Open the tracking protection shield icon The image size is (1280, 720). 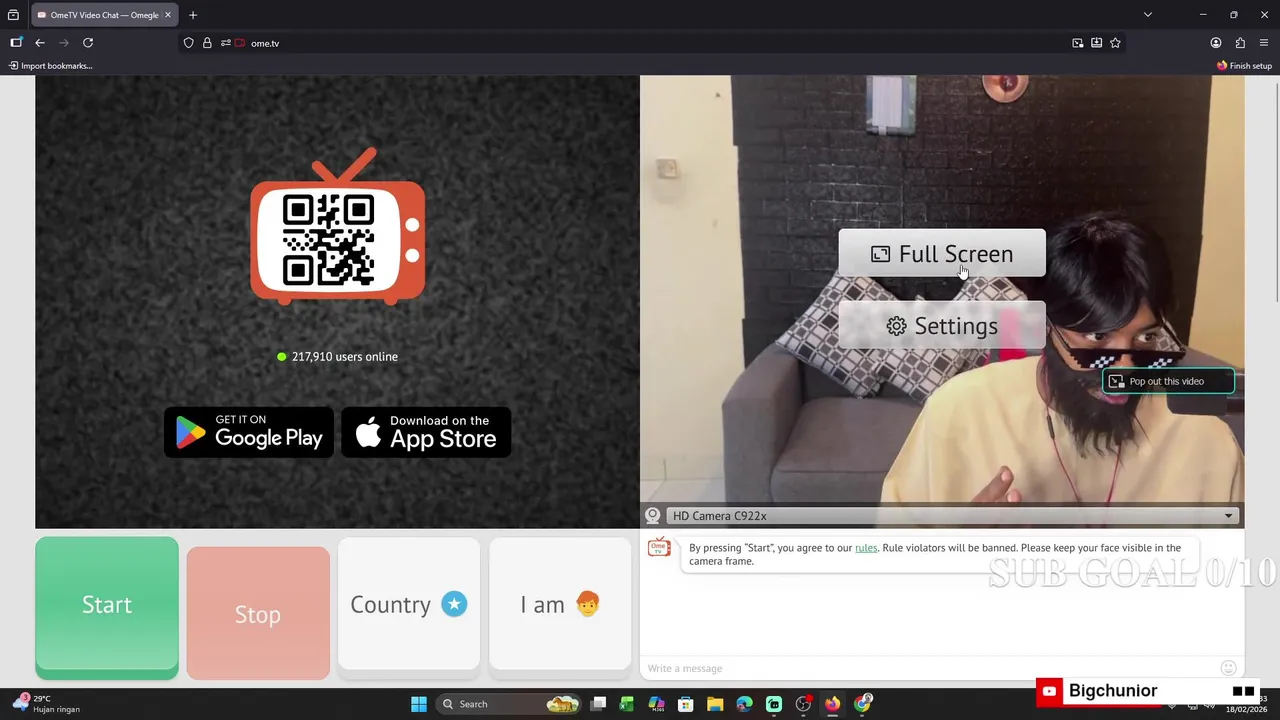point(188,43)
